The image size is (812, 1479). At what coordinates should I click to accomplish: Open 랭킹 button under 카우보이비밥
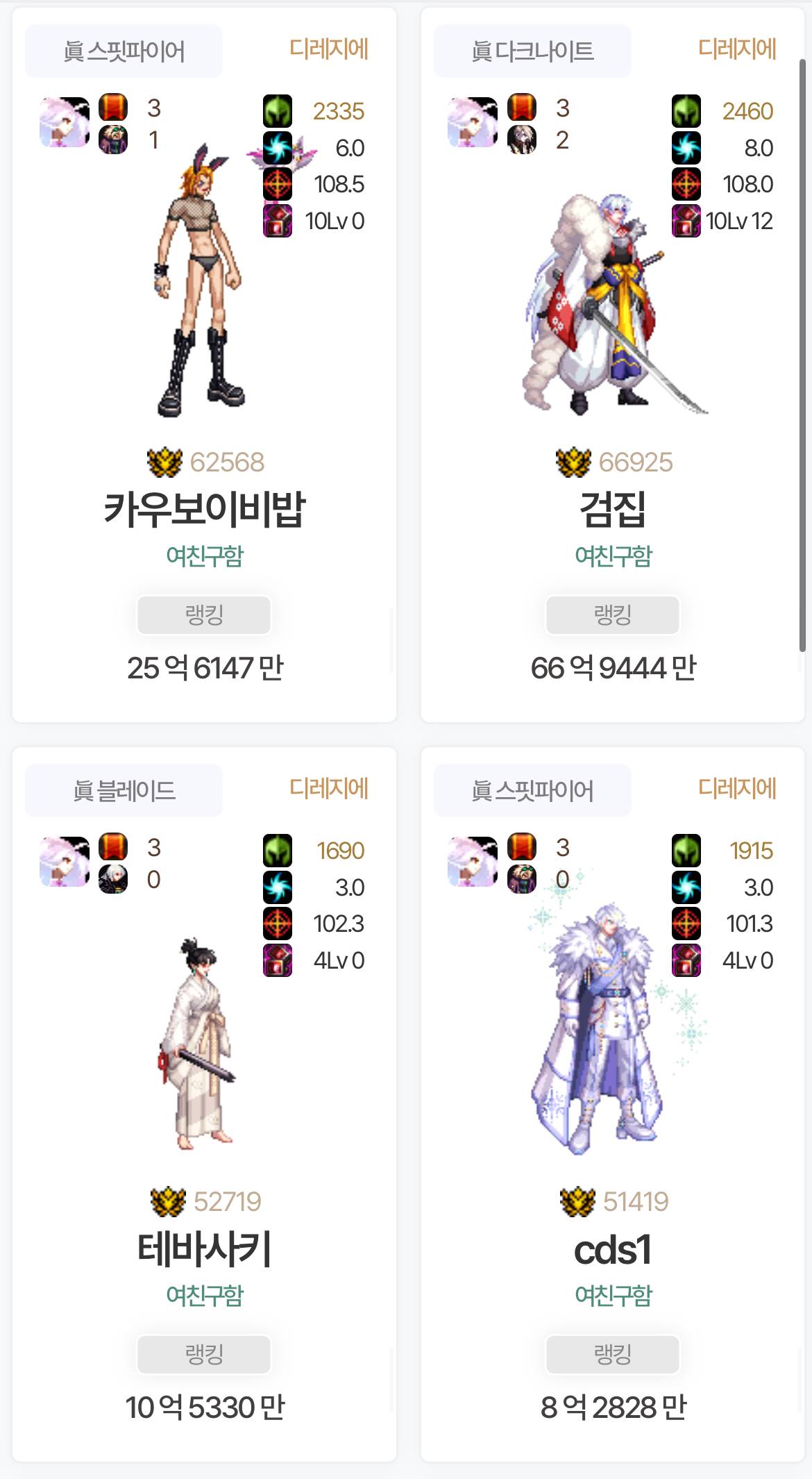tap(204, 615)
